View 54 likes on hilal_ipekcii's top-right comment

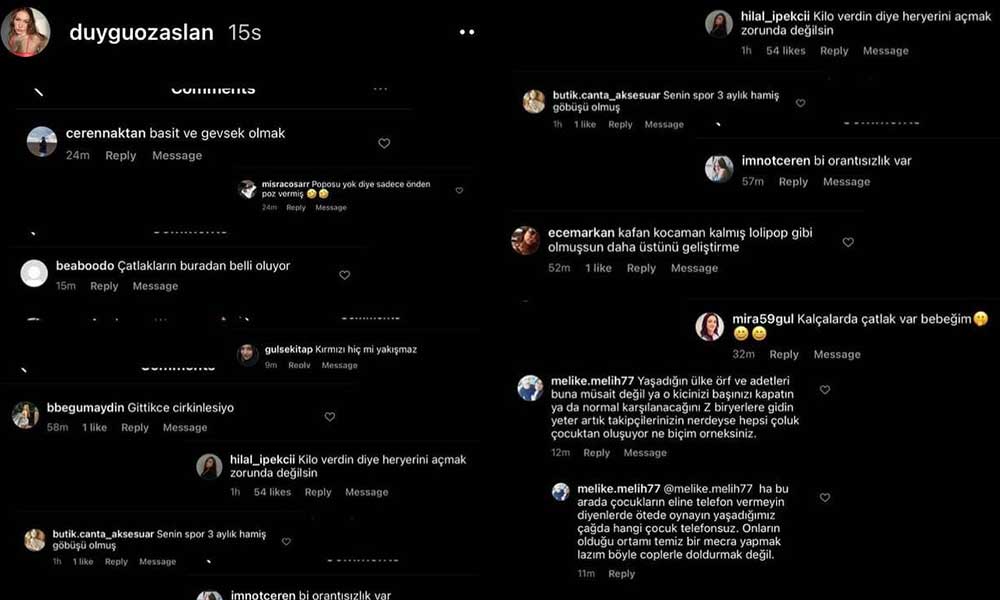786,51
